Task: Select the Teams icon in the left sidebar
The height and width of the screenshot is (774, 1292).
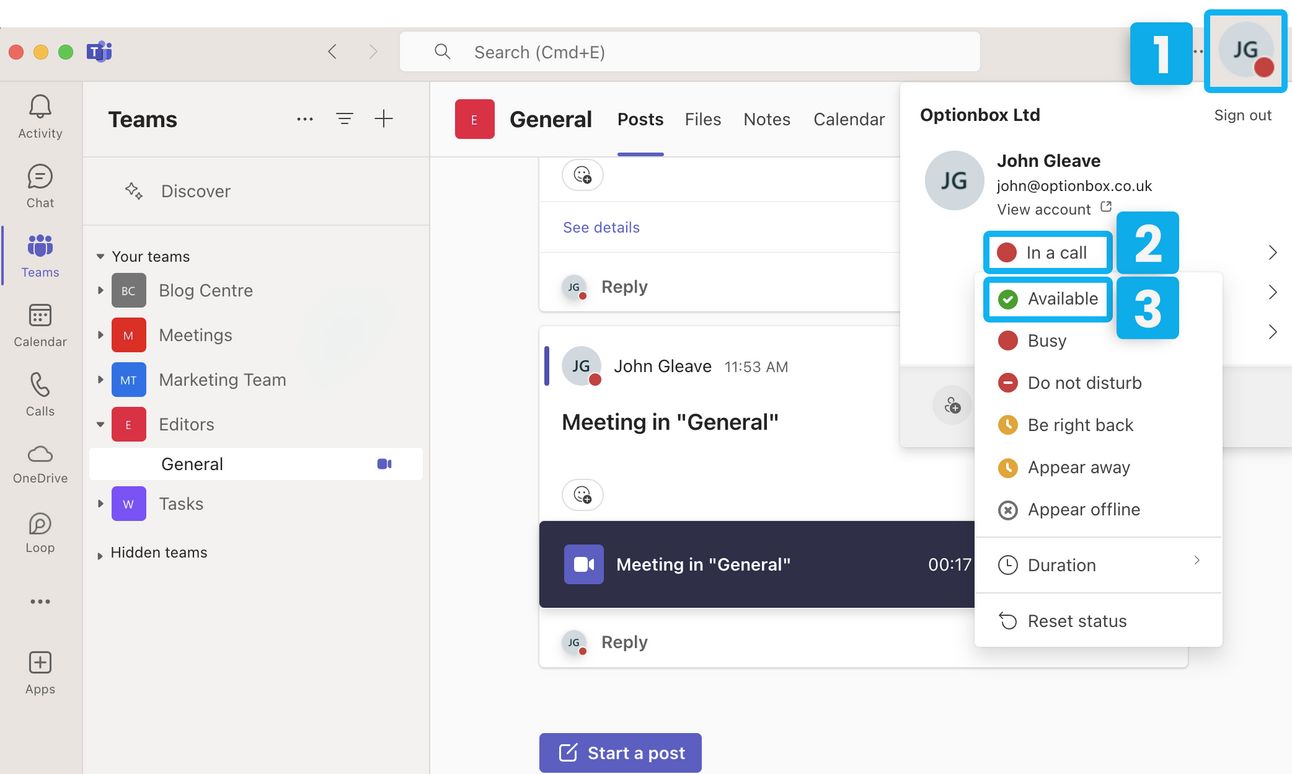Action: pos(40,255)
